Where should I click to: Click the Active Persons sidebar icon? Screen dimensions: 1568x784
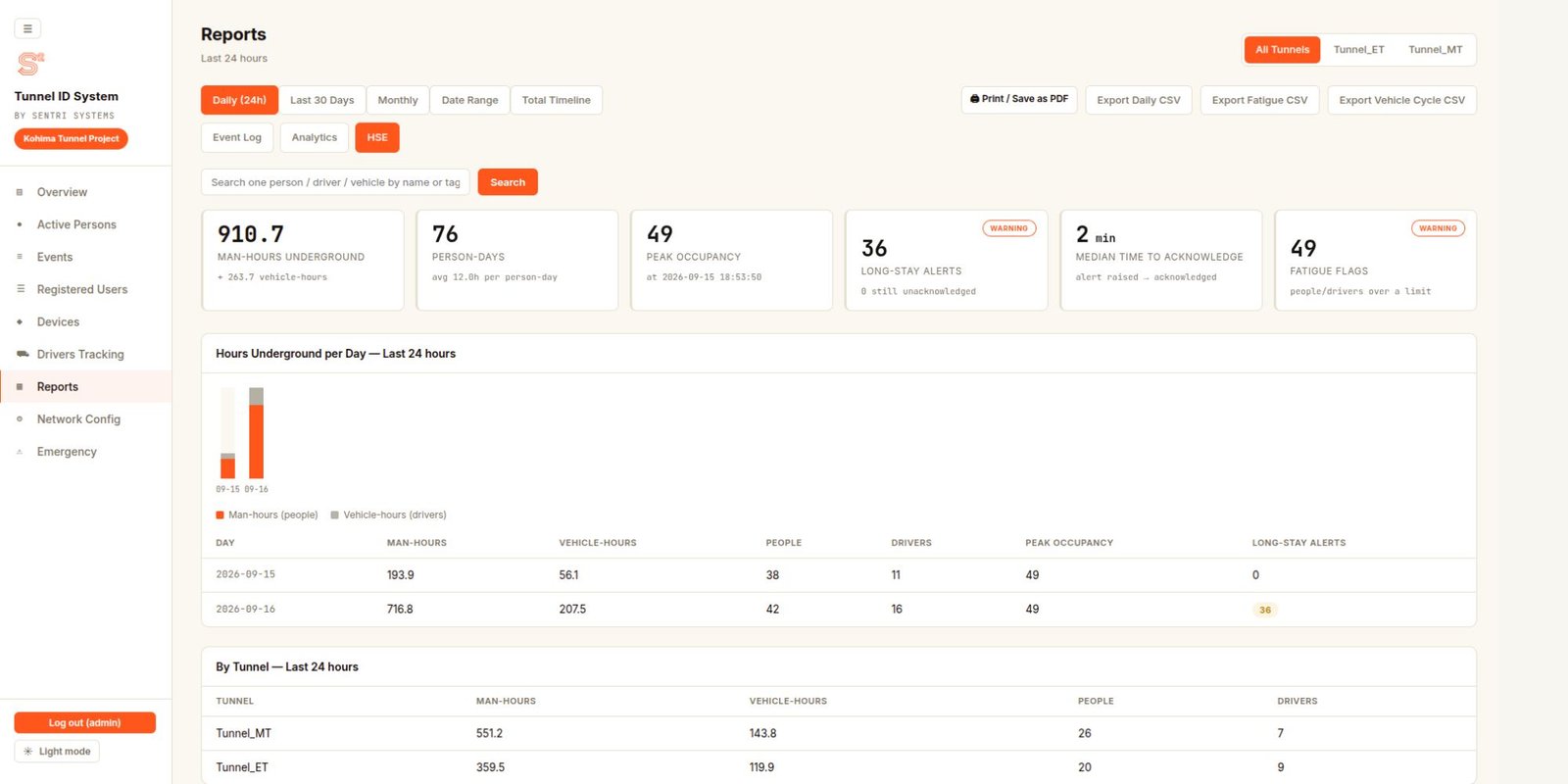(x=20, y=224)
